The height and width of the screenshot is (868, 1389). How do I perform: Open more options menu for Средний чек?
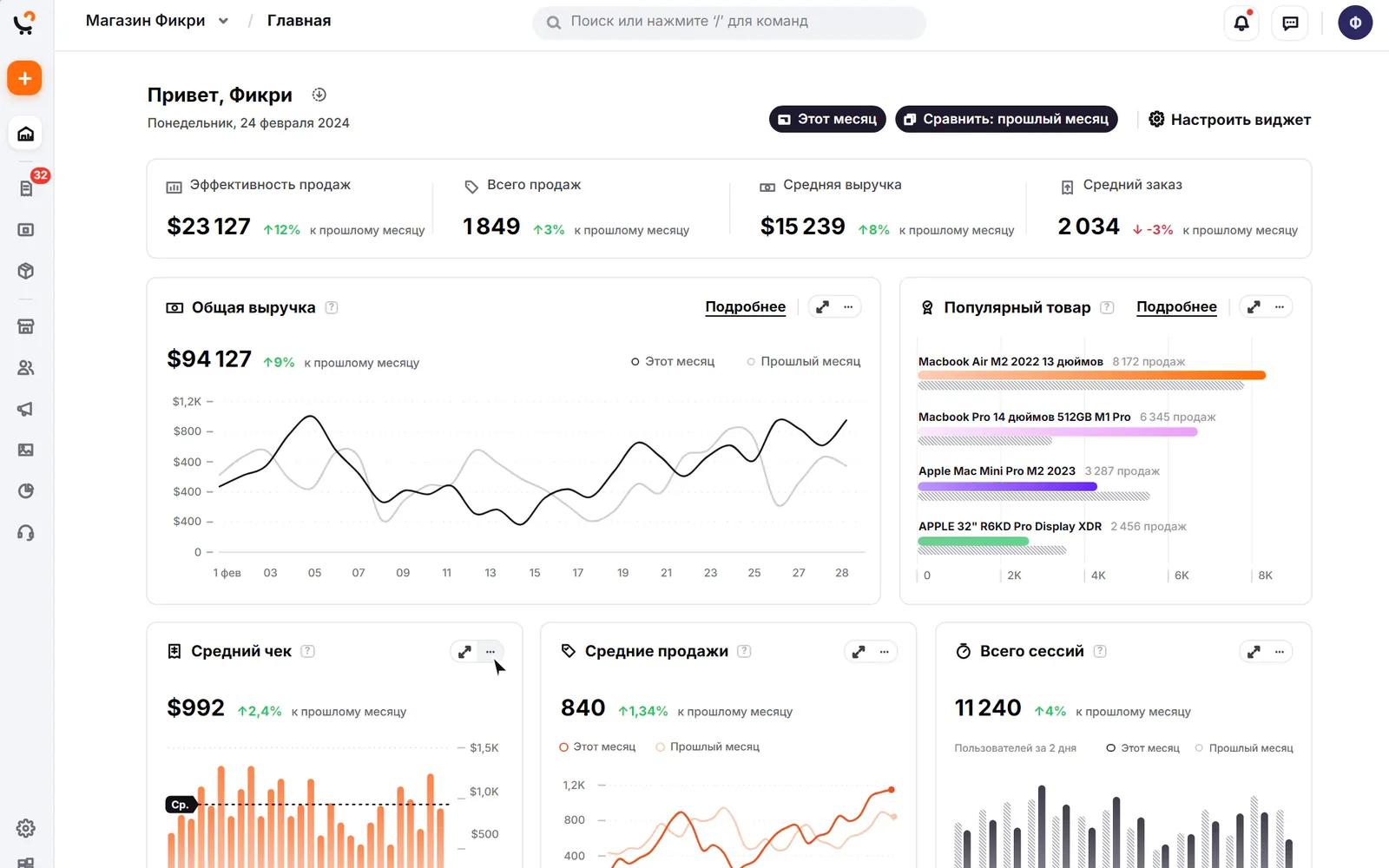coord(490,651)
